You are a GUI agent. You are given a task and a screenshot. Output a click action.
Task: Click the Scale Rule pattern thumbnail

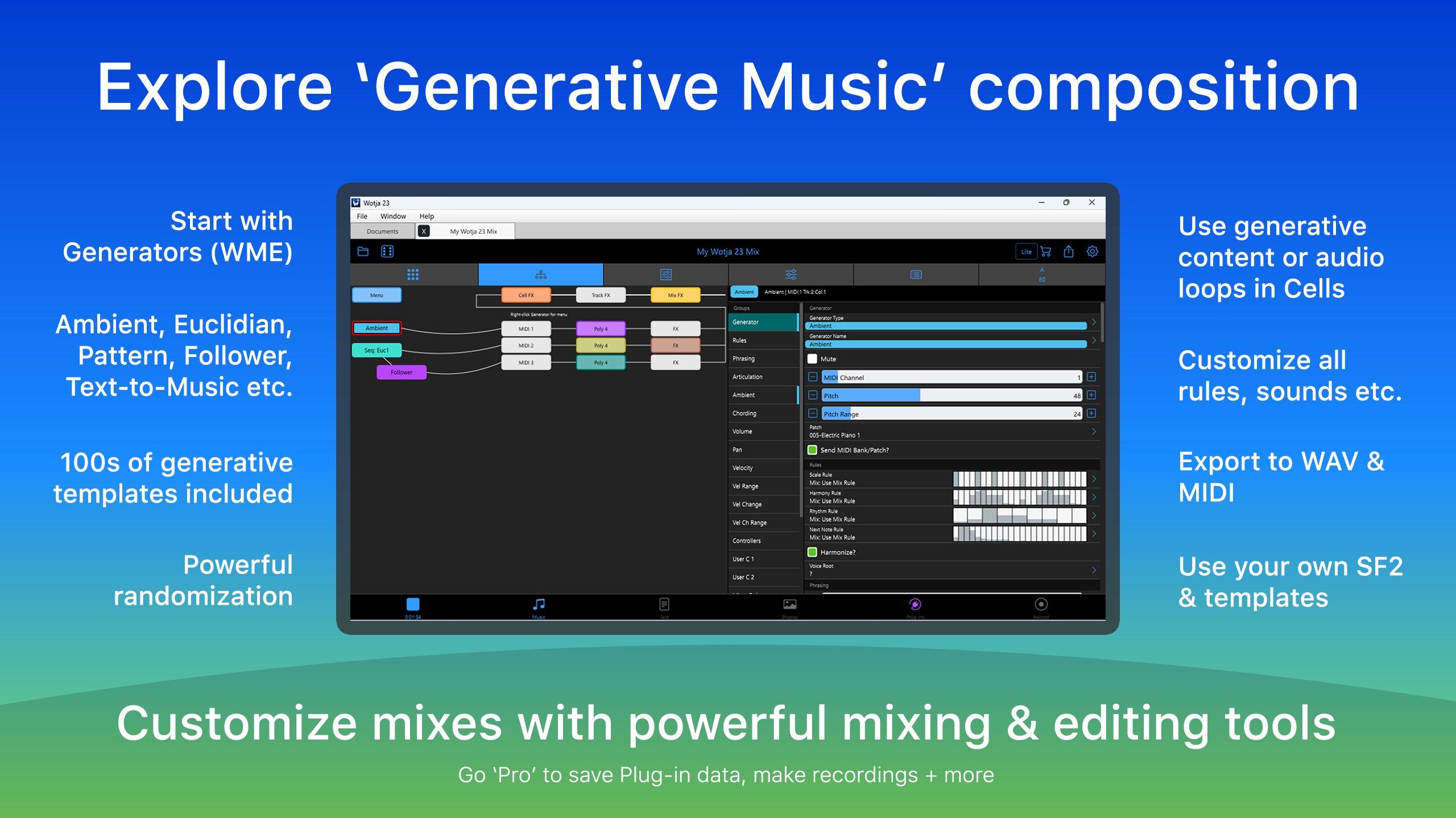pos(1019,479)
